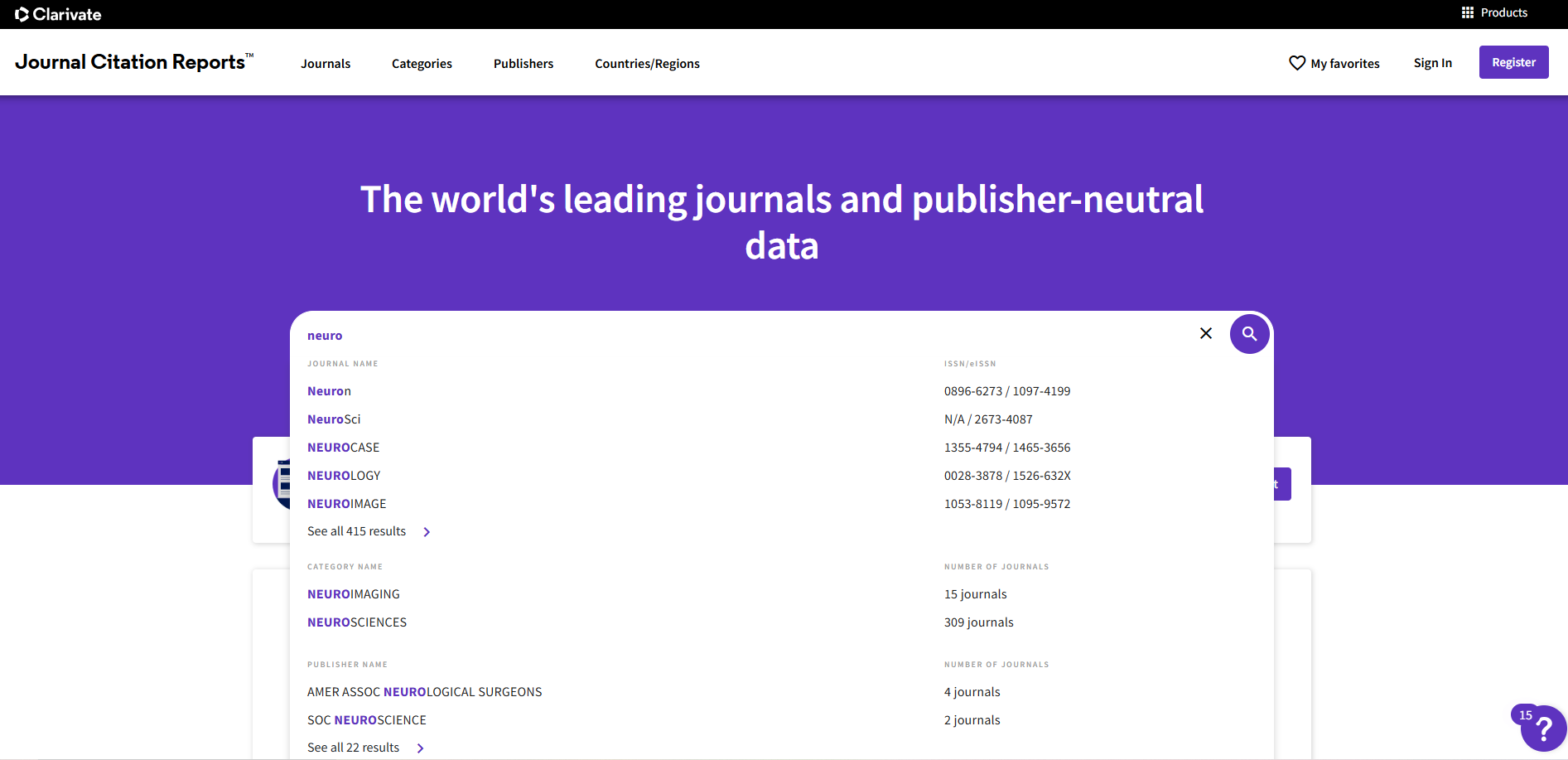Click the Clarivate logo
This screenshot has height=760, width=1568.
coord(58,14)
